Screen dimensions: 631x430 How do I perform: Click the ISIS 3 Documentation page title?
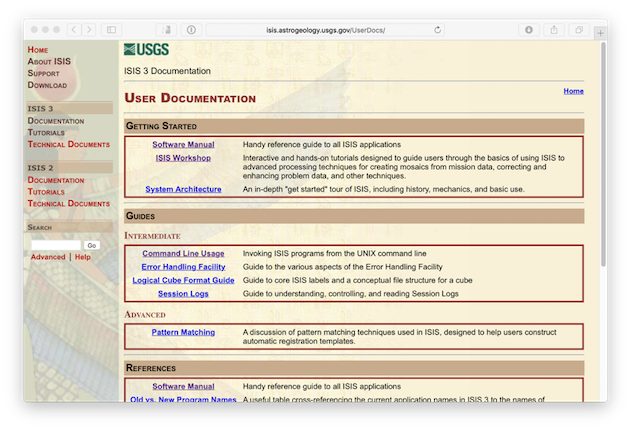coord(167,71)
